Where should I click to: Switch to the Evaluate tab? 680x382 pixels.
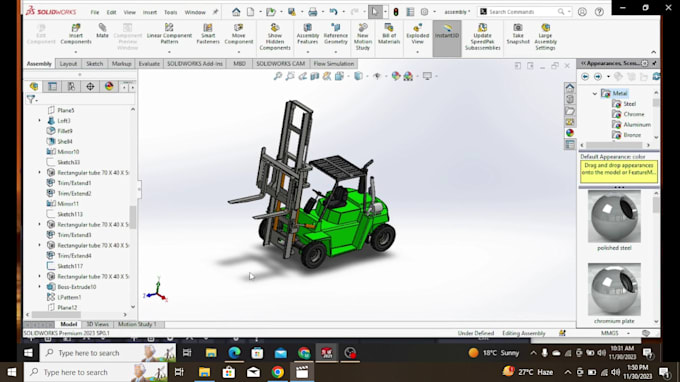[149, 64]
